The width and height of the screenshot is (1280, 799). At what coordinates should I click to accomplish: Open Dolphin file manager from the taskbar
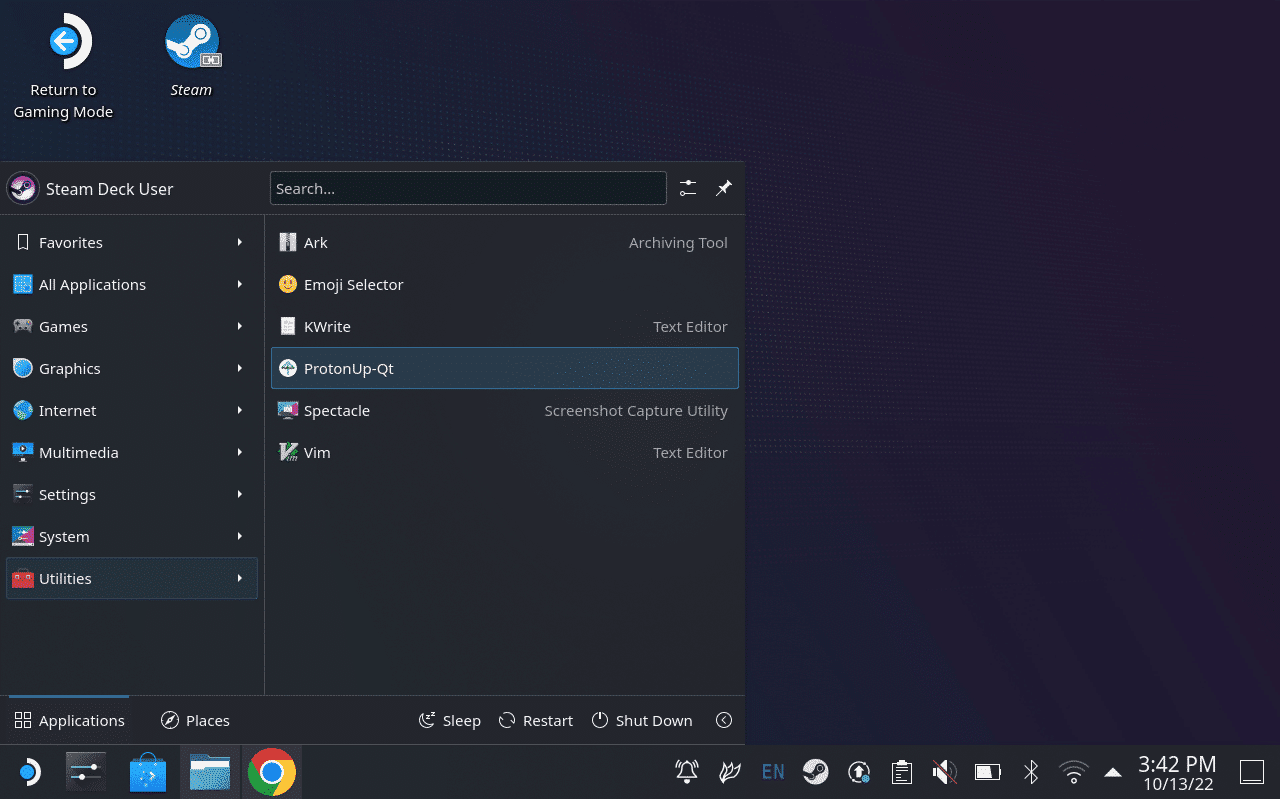coord(210,772)
